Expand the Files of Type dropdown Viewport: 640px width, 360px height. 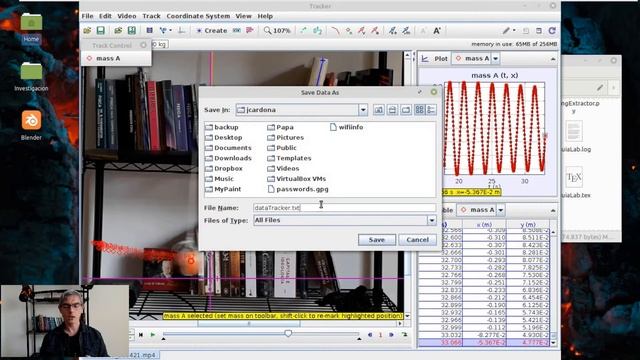tap(431, 220)
